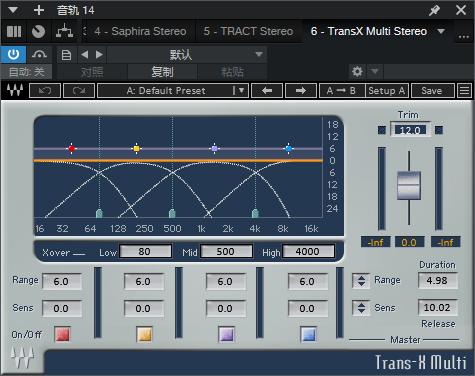Select the purple high-mid band marker

coord(215,148)
